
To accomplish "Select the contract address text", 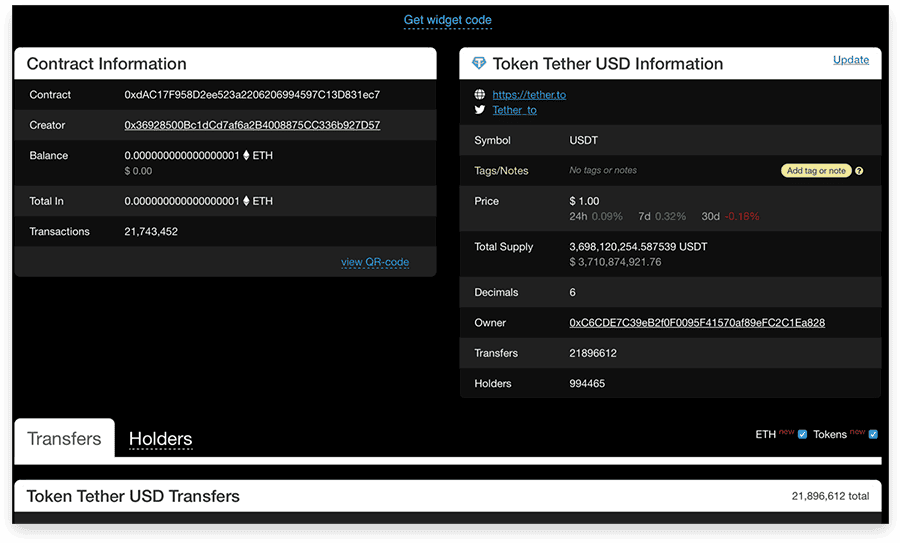I will coord(252,95).
